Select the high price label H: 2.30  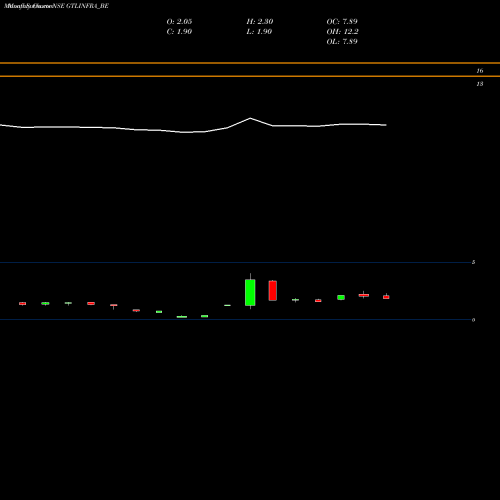click(260, 22)
